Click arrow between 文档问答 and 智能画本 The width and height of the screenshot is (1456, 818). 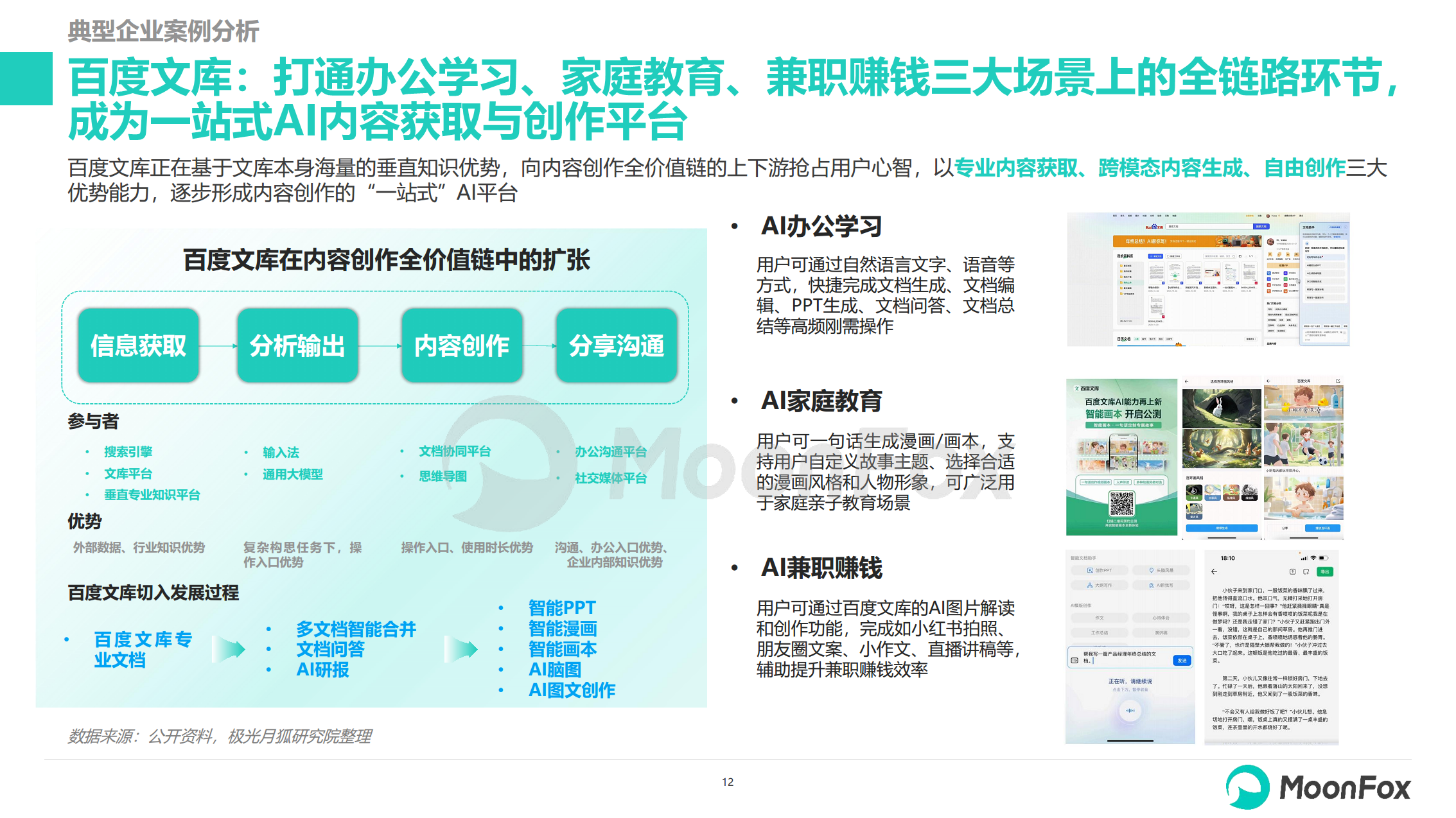click(x=460, y=649)
